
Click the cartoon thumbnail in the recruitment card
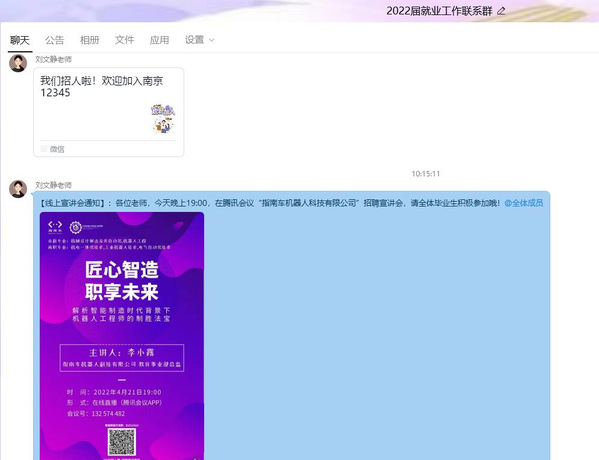pos(163,119)
